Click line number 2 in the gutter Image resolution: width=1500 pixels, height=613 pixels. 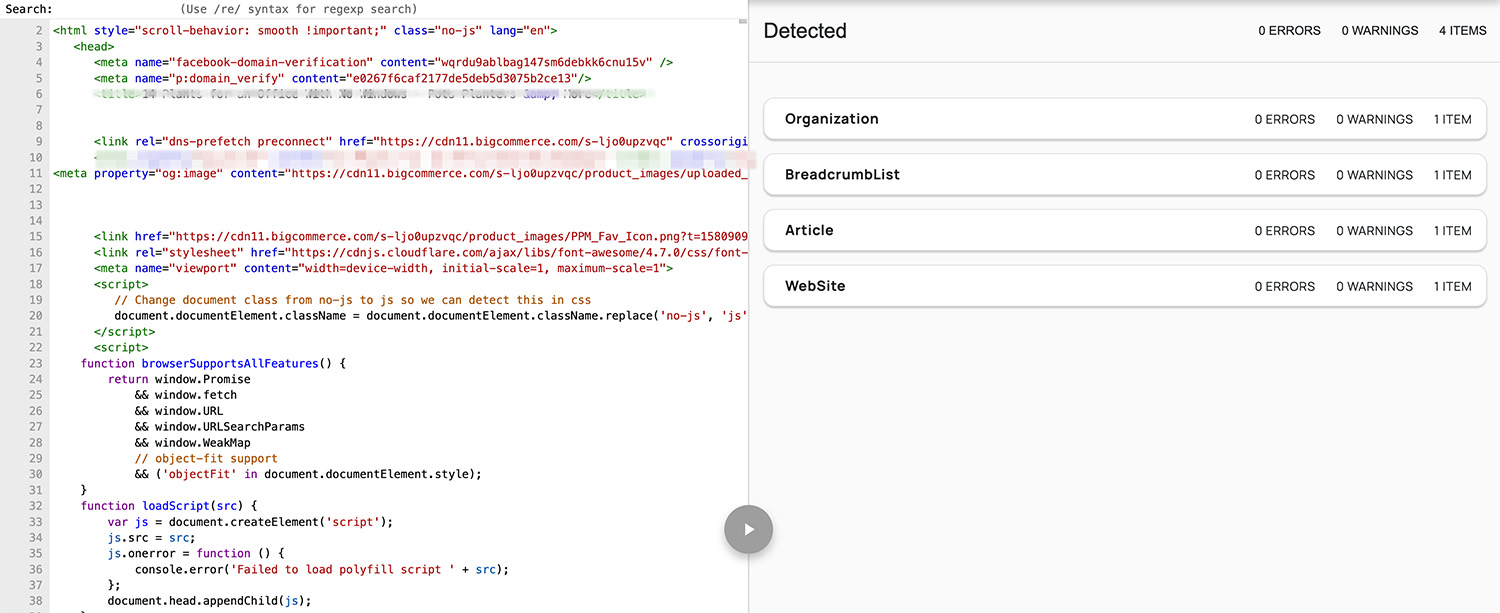39,30
